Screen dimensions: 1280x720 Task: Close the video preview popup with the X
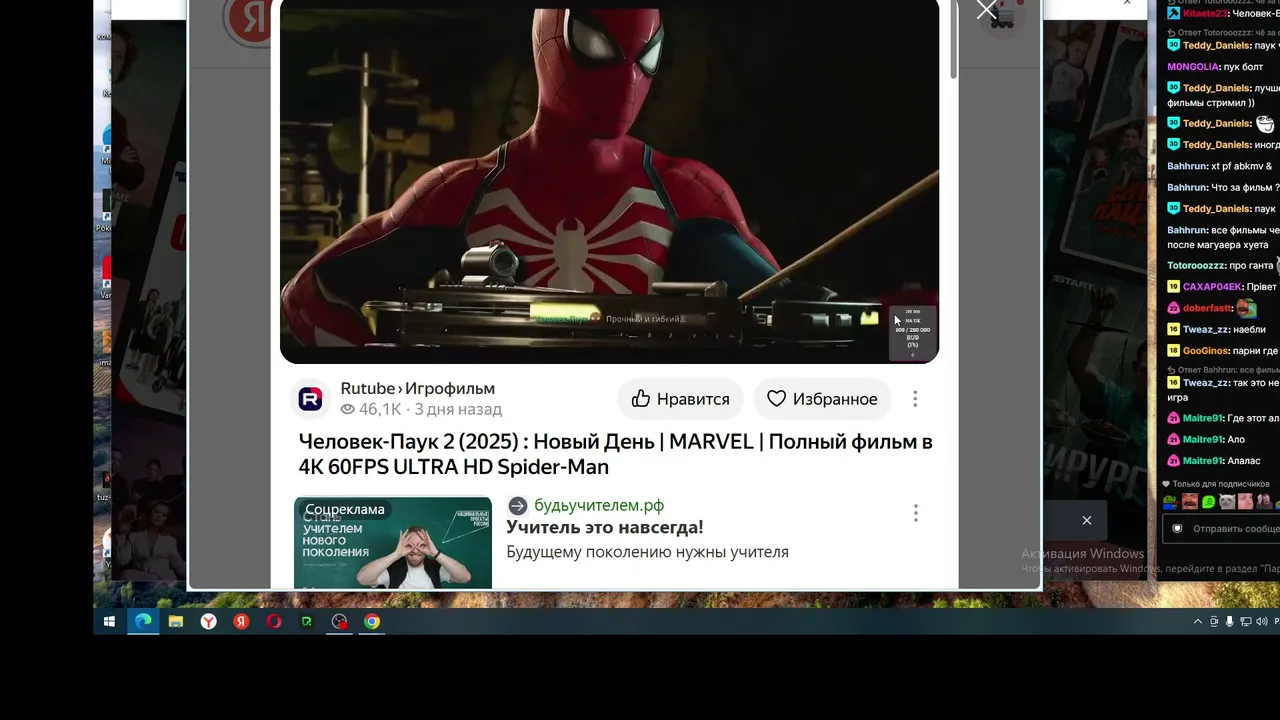pos(987,10)
